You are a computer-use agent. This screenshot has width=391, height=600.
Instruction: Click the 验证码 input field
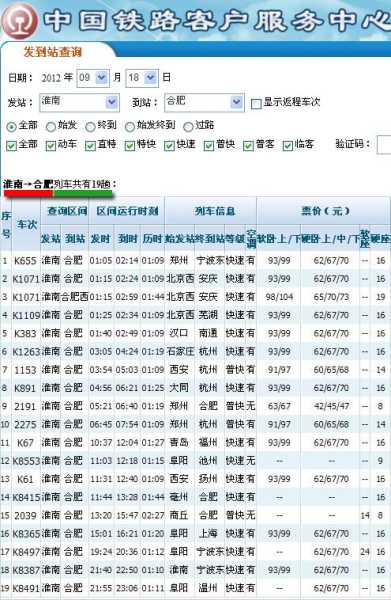click(384, 145)
